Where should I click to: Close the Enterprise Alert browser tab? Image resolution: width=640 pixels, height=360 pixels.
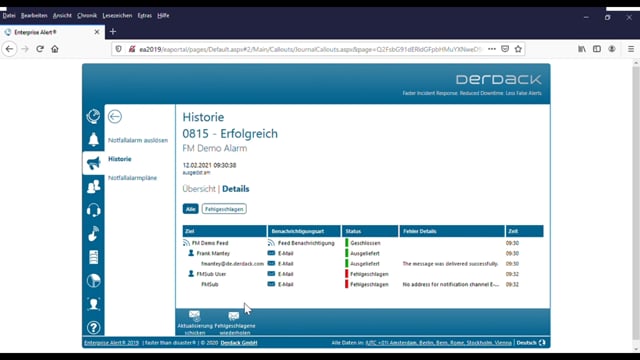point(97,32)
